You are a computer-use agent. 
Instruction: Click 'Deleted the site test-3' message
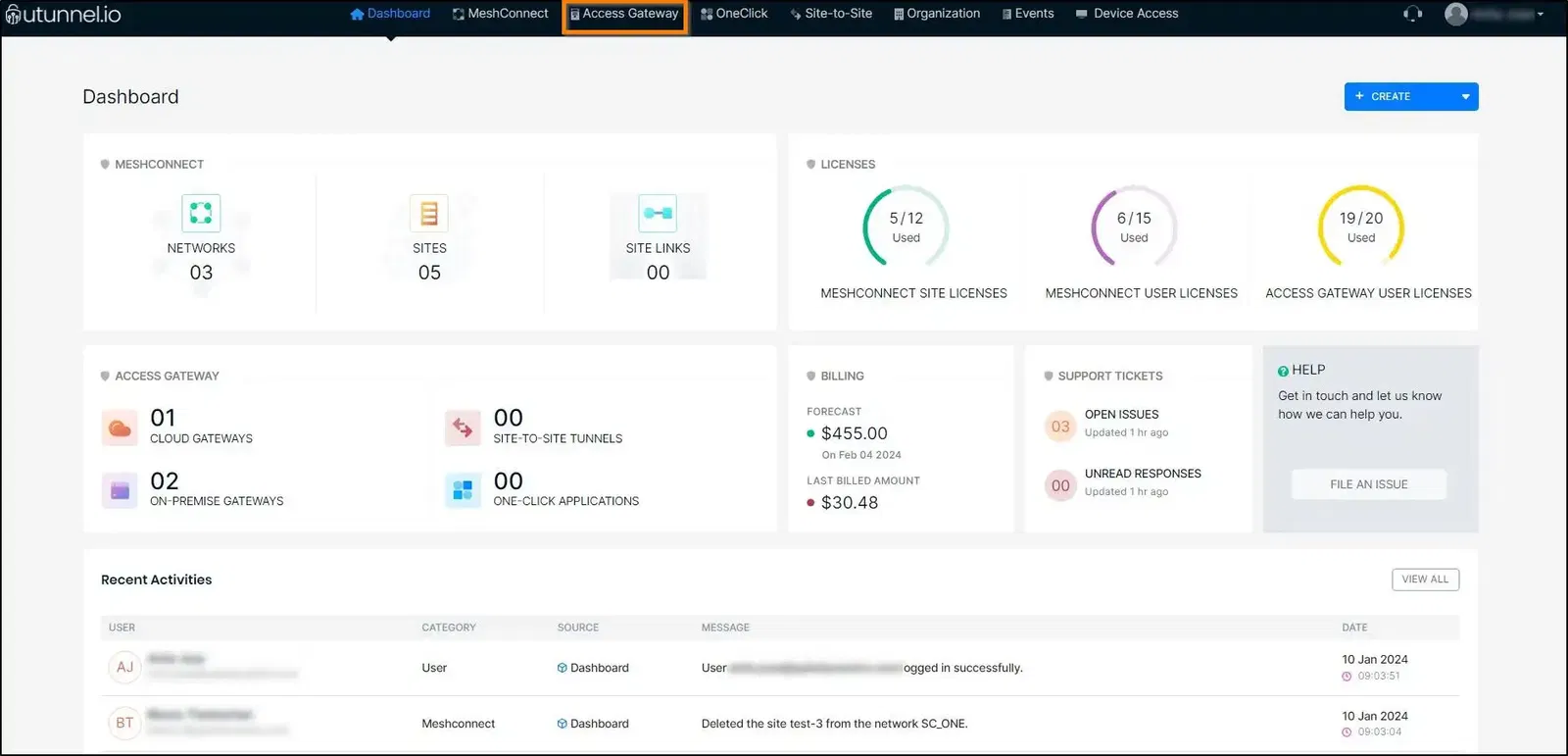point(834,724)
